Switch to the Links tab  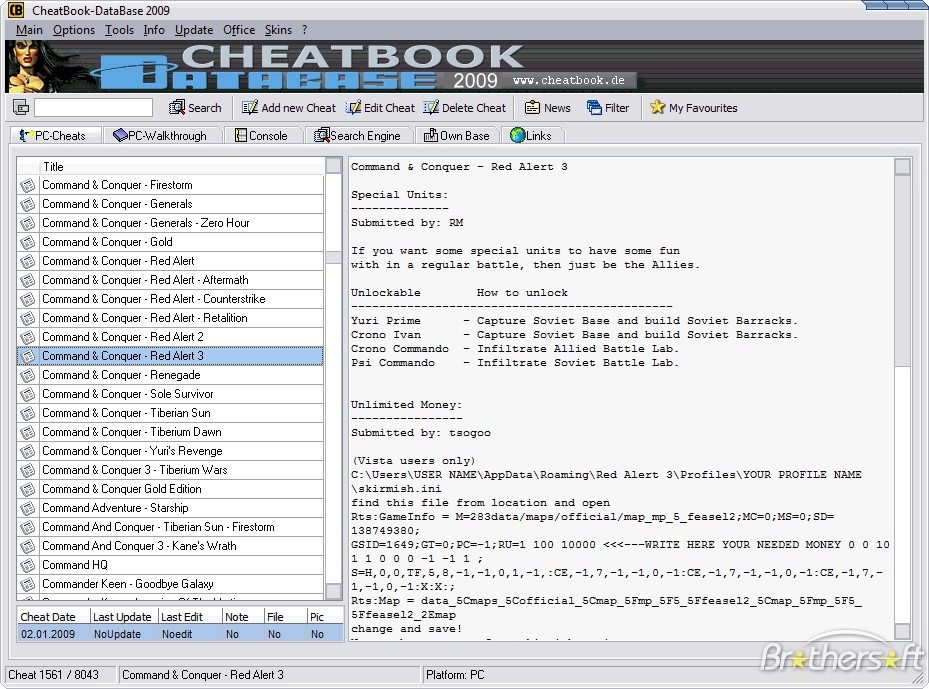(x=532, y=136)
